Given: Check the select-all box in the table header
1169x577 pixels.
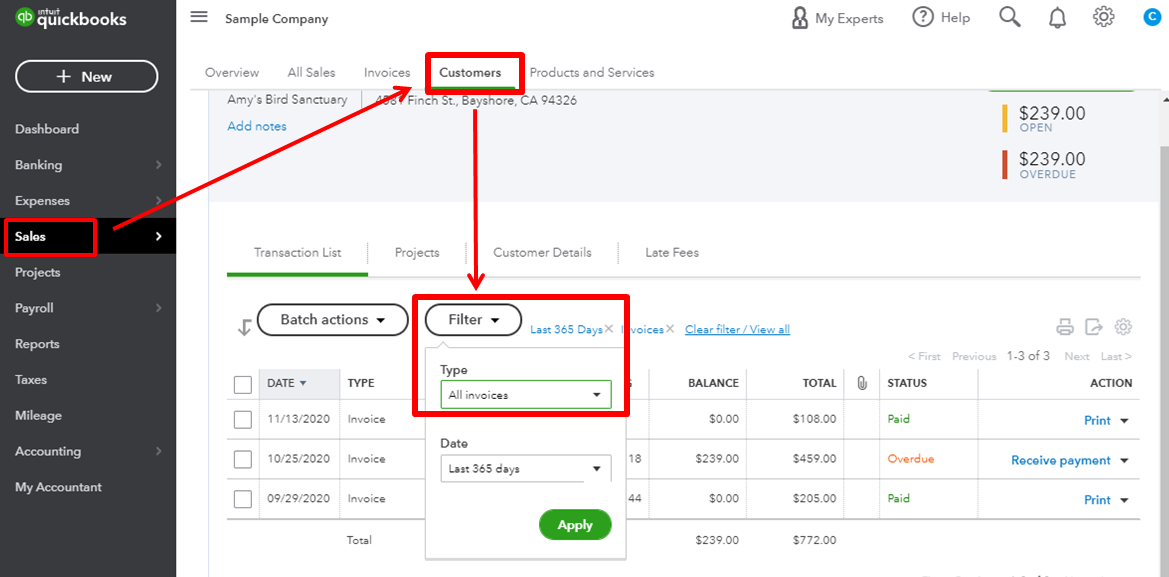Looking at the screenshot, I should (243, 383).
